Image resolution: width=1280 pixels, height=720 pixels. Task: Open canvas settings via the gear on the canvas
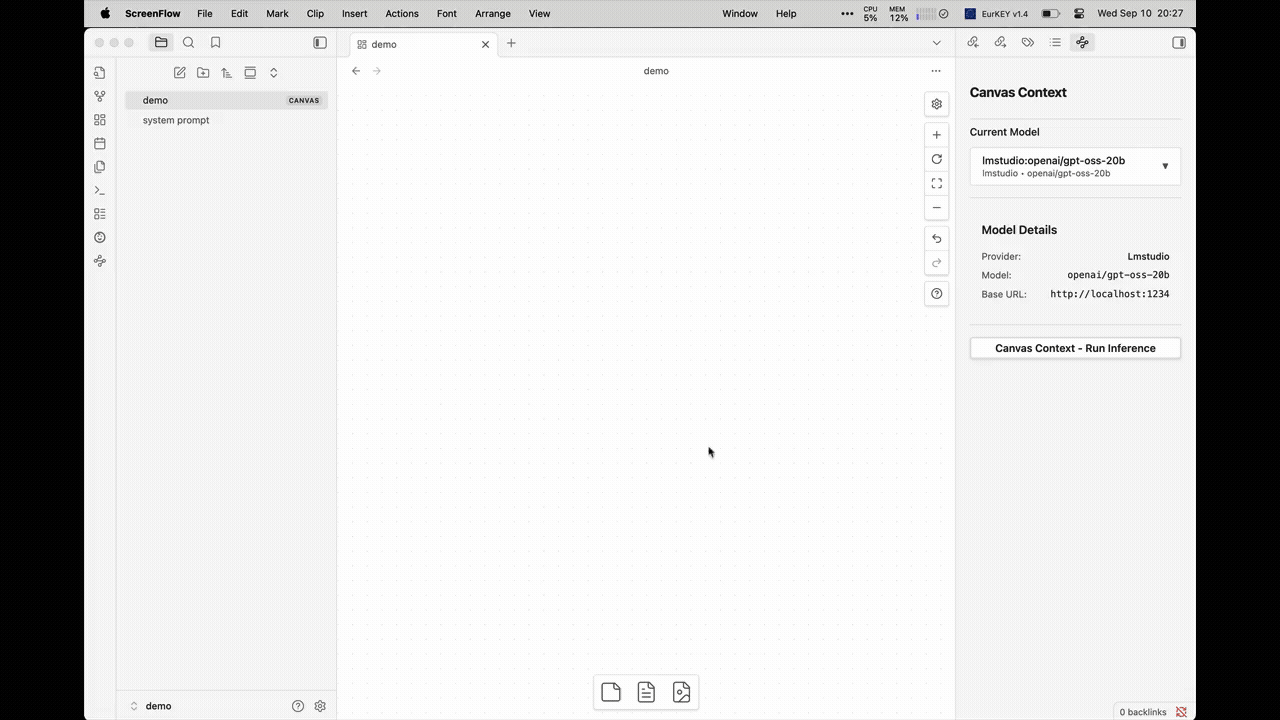pyautogui.click(x=936, y=103)
